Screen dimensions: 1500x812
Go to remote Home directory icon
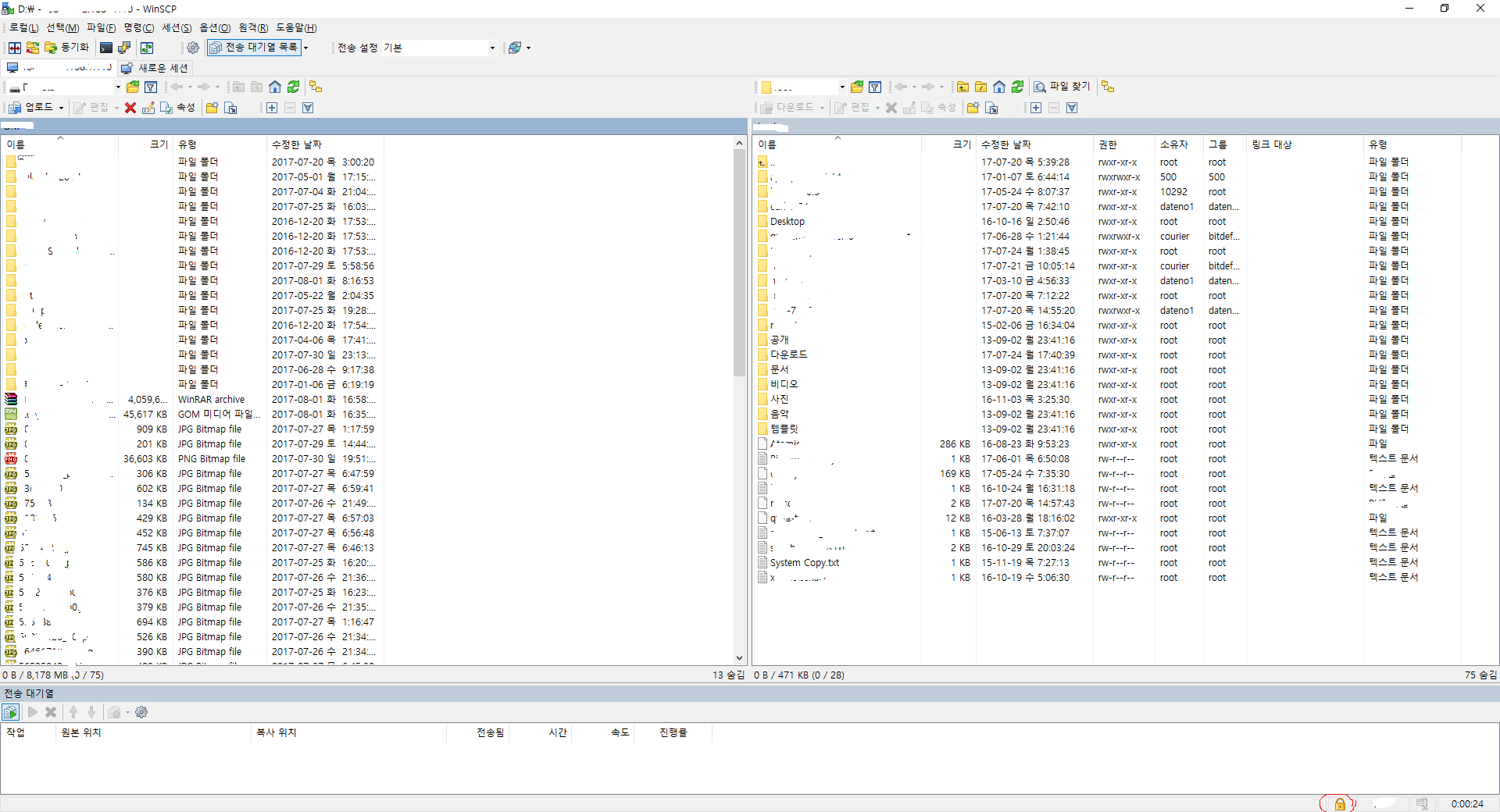coord(999,87)
